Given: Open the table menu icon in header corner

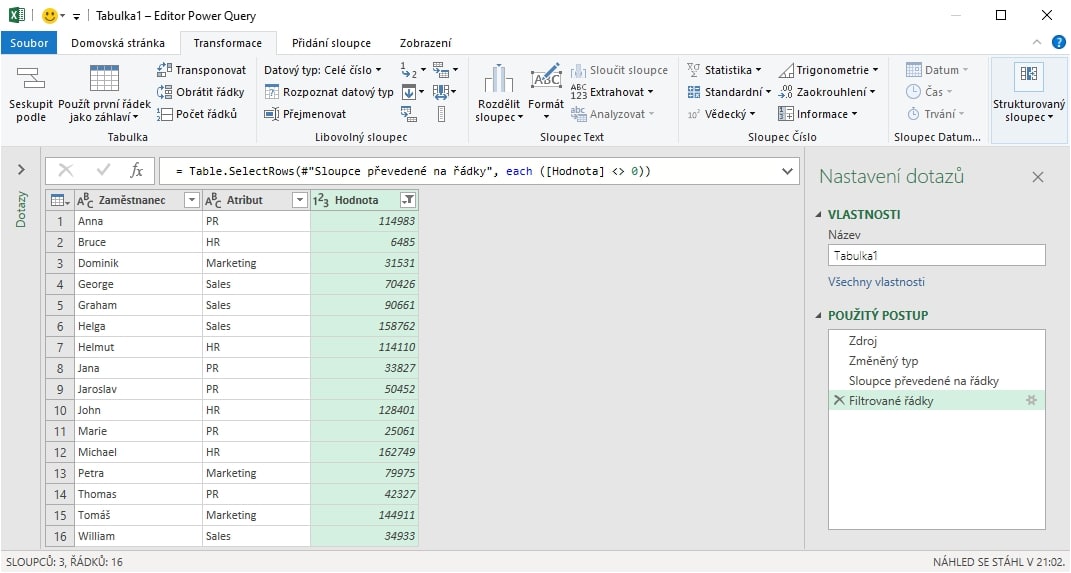Looking at the screenshot, I should point(59,200).
